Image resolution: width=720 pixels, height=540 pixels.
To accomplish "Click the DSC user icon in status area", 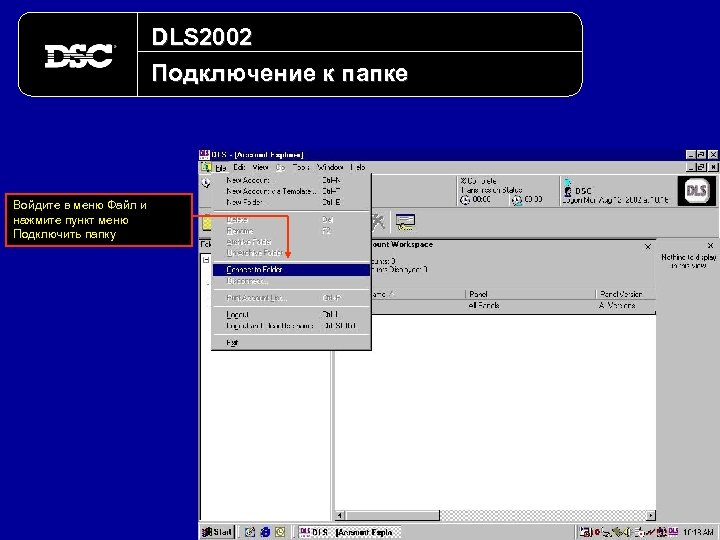I will 568,191.
